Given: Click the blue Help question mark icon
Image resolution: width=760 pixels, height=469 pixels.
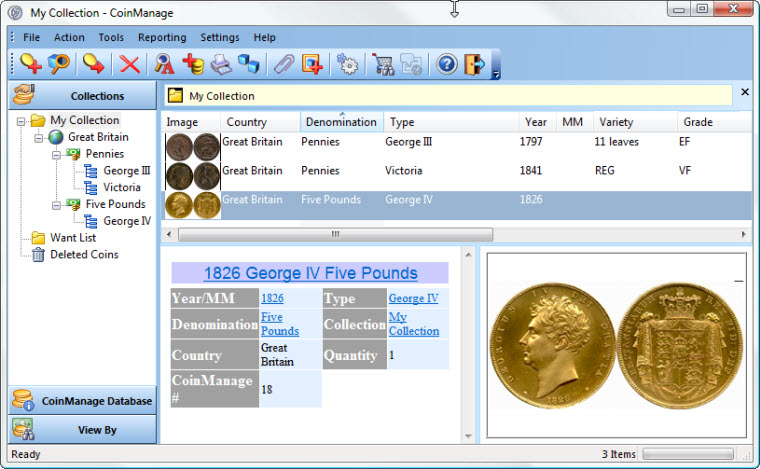Looking at the screenshot, I should pos(446,64).
